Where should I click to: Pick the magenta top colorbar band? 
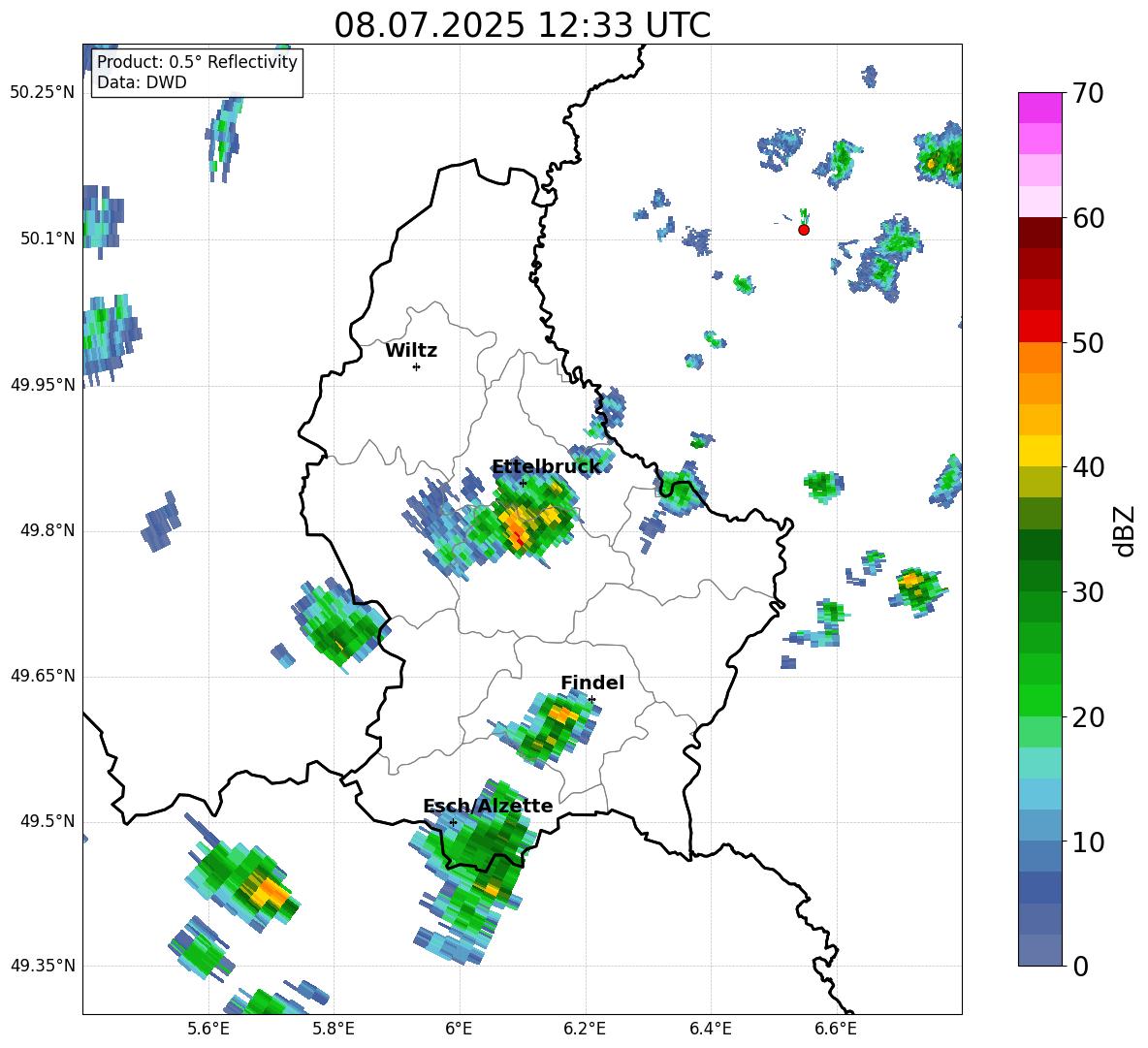[1039, 108]
